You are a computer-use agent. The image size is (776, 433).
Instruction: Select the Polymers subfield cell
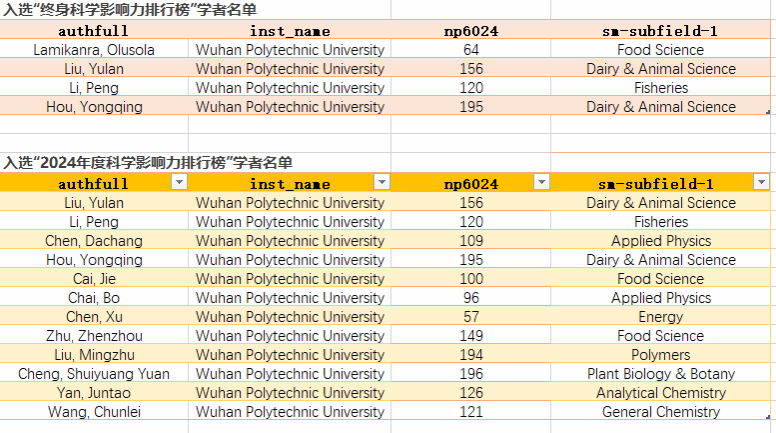point(661,355)
